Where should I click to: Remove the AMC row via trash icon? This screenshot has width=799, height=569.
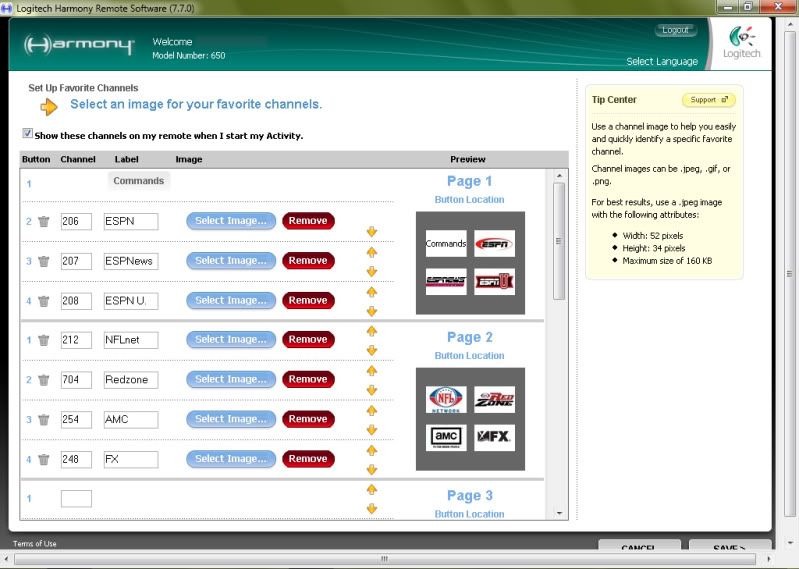point(44,420)
